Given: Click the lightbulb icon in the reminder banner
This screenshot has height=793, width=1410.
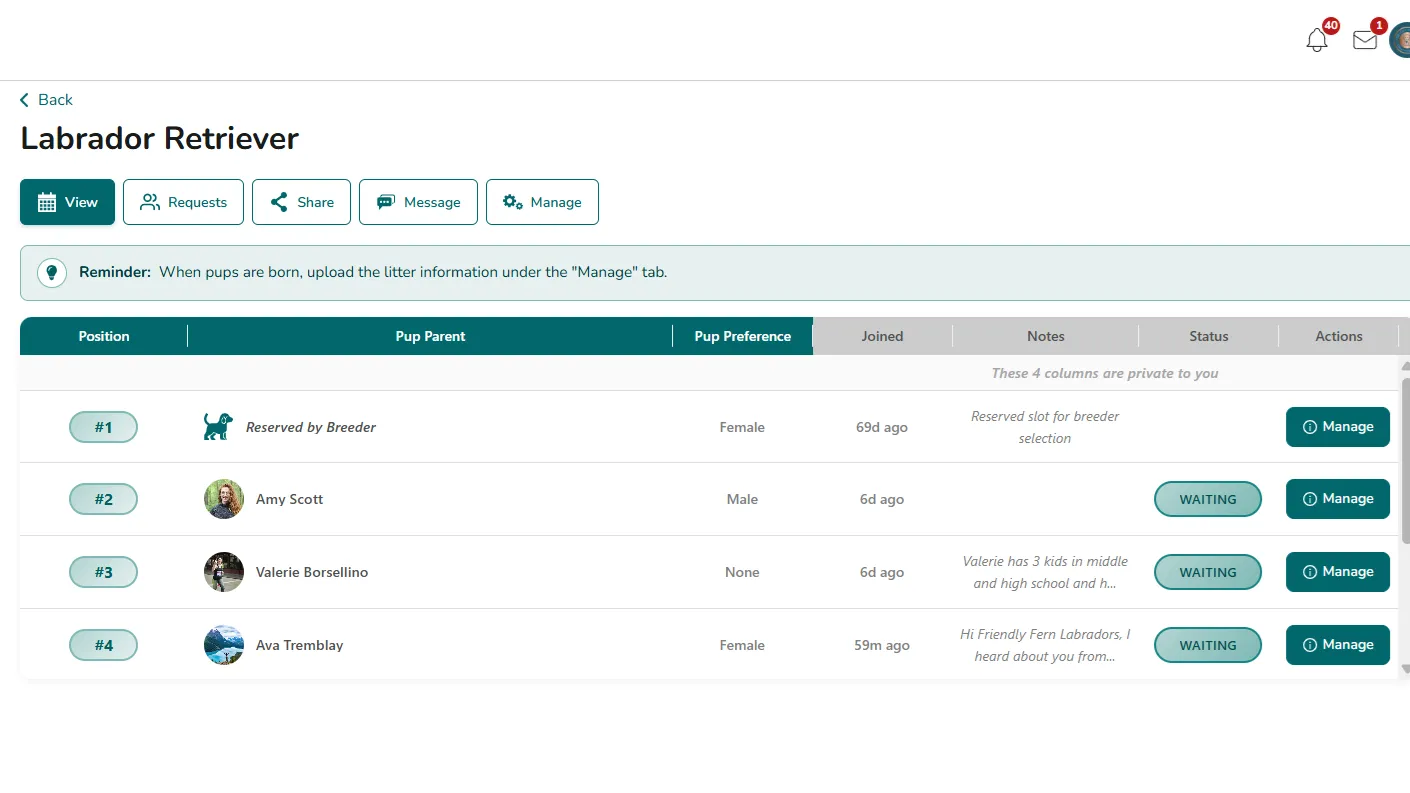Looking at the screenshot, I should point(51,272).
